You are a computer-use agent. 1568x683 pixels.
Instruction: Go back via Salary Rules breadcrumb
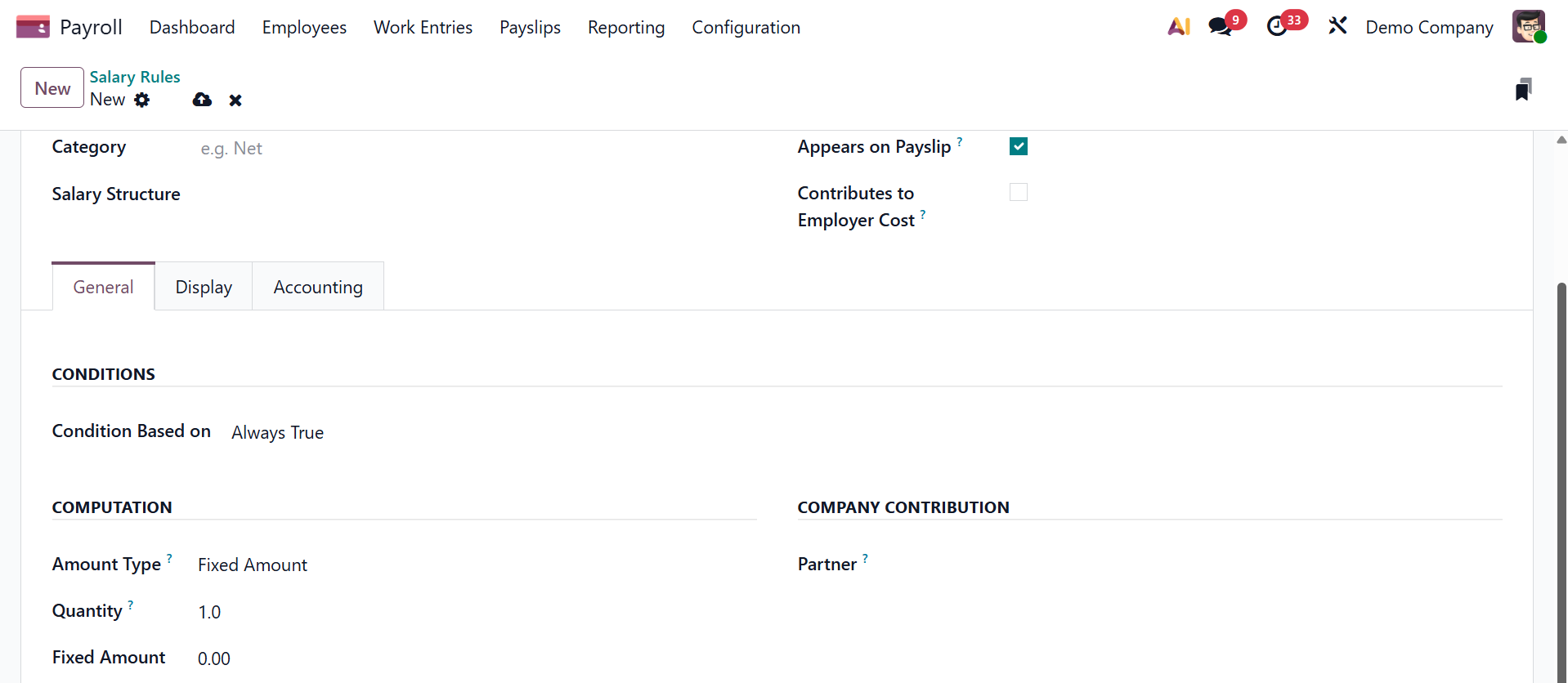point(135,77)
